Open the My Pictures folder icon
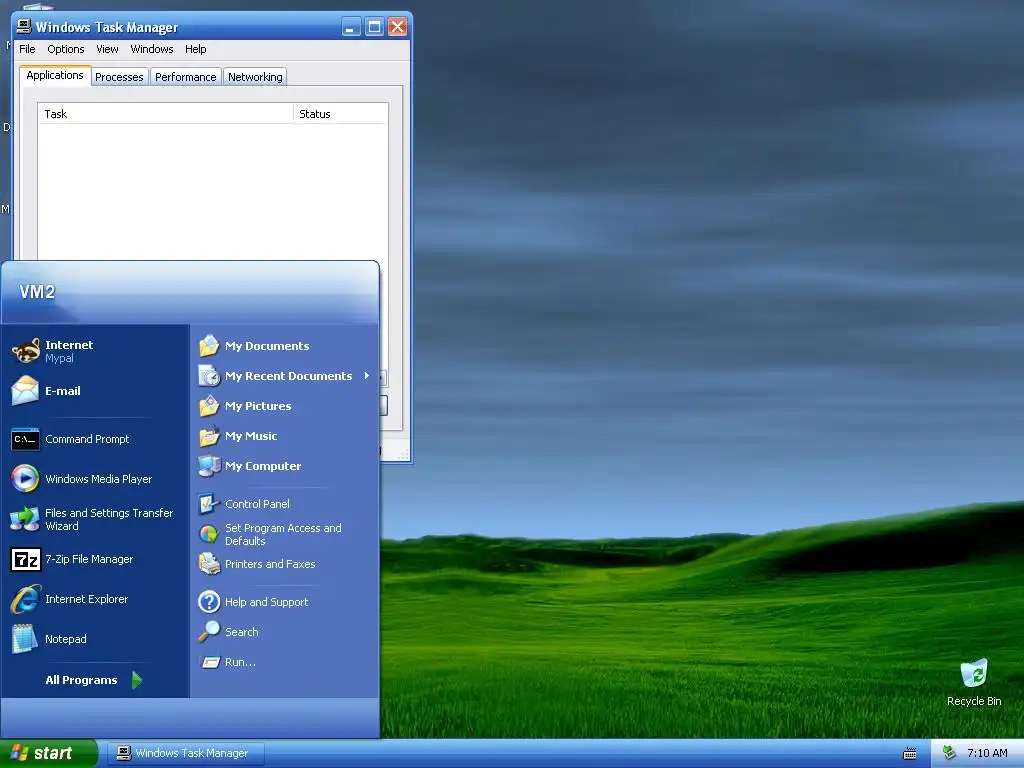 209,406
